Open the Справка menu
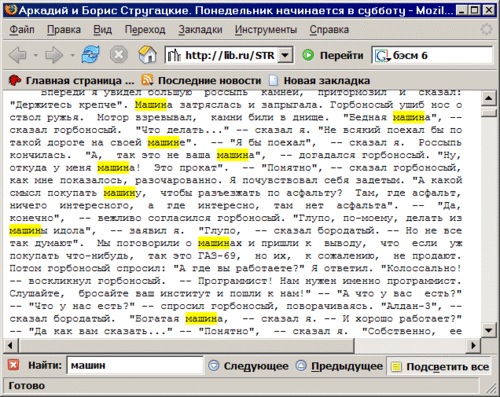The width and height of the screenshot is (500, 397). click(329, 30)
